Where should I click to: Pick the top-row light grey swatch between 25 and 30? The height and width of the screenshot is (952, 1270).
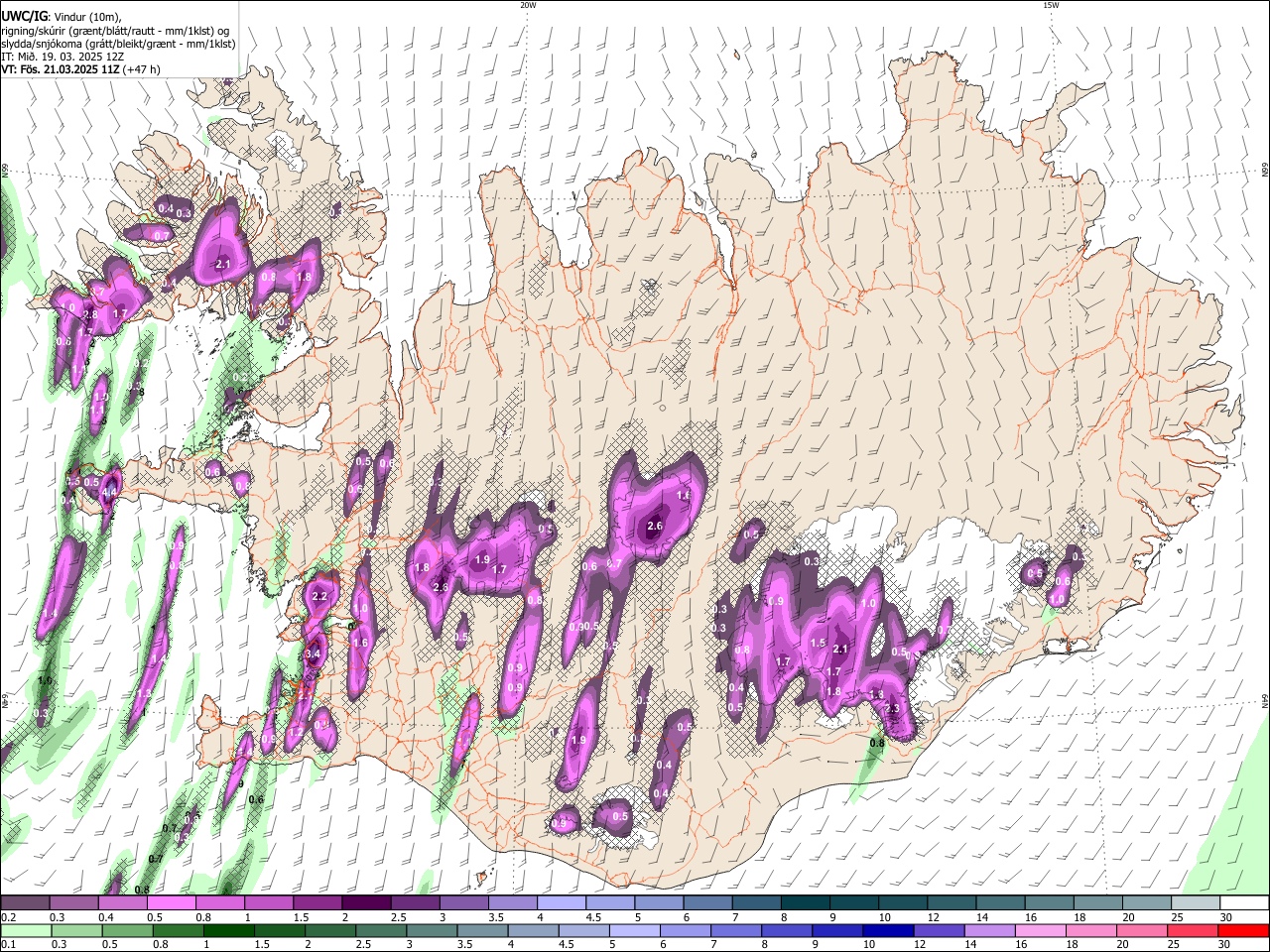(1195, 903)
